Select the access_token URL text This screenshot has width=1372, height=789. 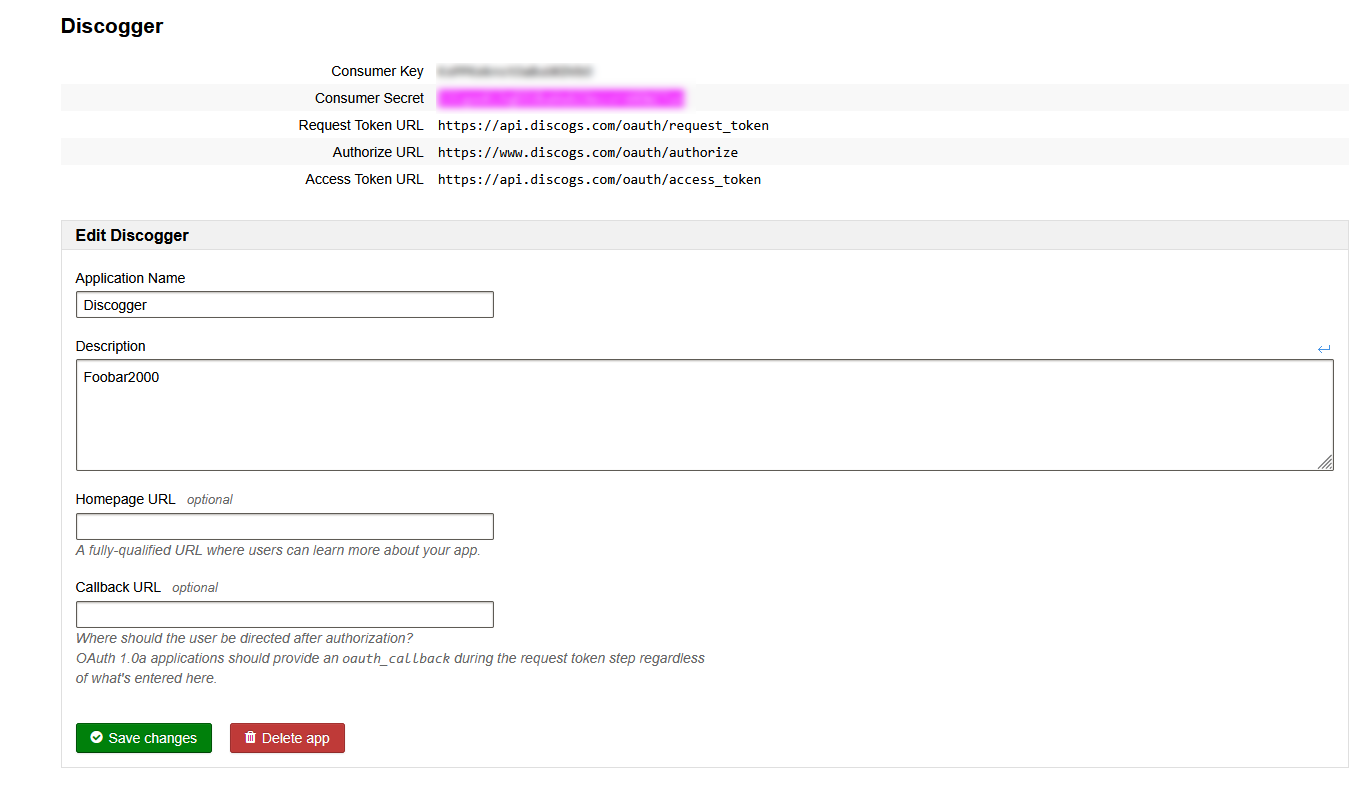599,180
